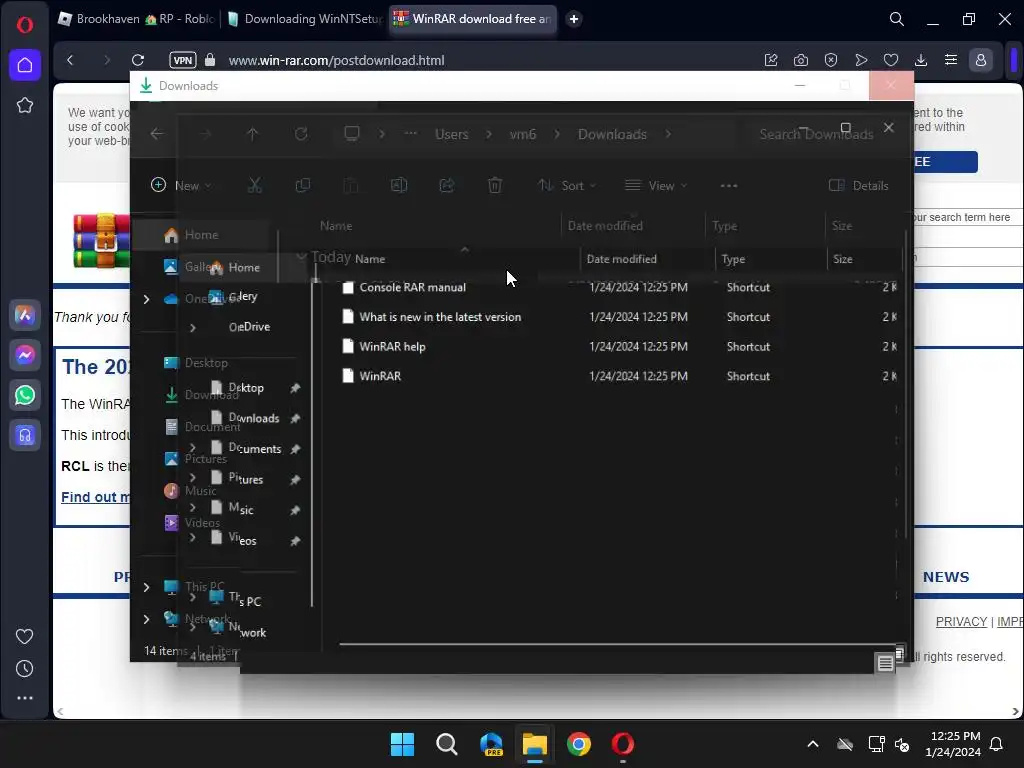Viewport: 1024px width, 768px height.
Task: Open the music Player in Opera sidebar
Action: pyautogui.click(x=25, y=436)
